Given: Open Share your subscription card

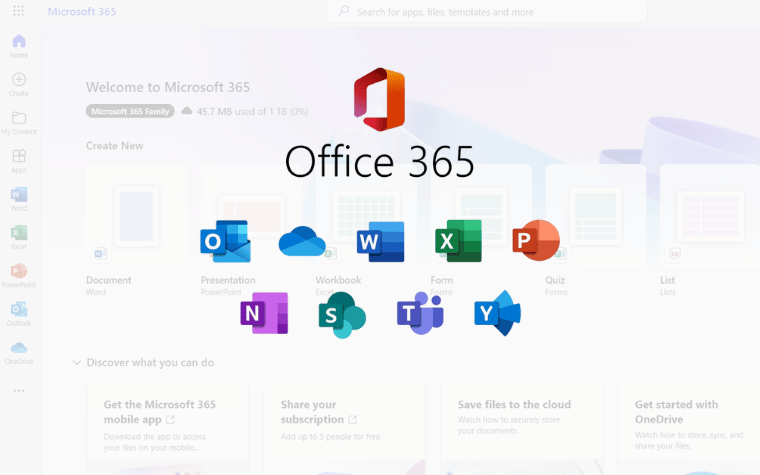Looking at the screenshot, I should (x=345, y=428).
